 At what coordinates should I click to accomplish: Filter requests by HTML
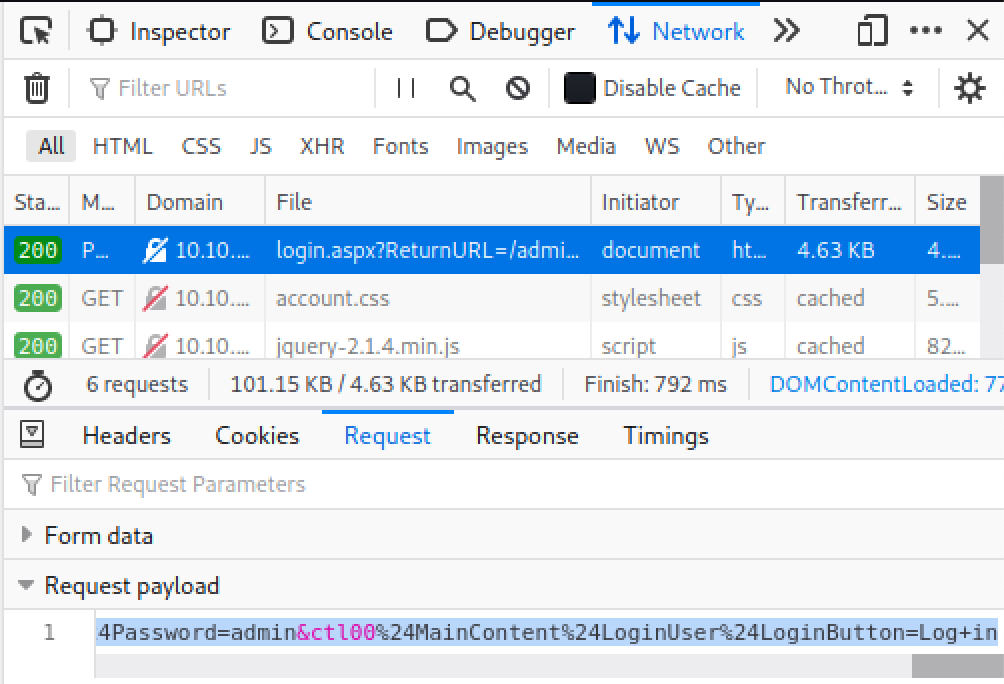coord(122,146)
